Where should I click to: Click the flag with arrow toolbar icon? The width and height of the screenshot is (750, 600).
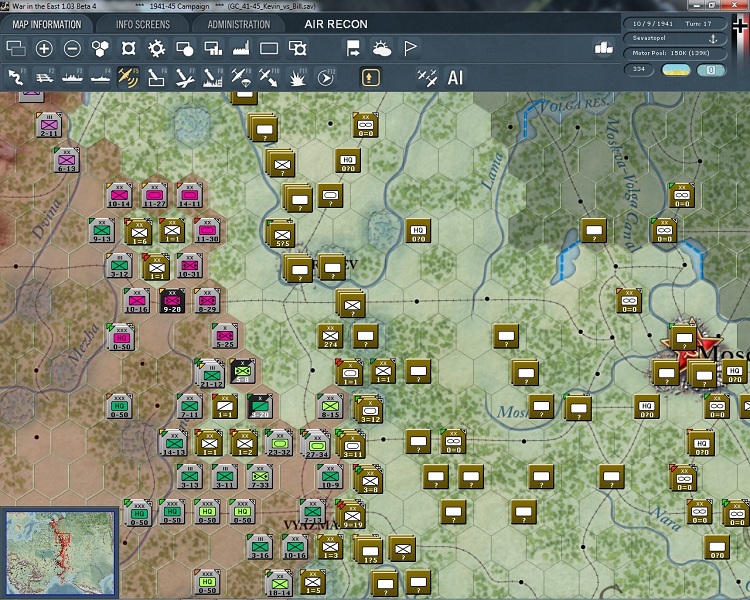(x=353, y=48)
